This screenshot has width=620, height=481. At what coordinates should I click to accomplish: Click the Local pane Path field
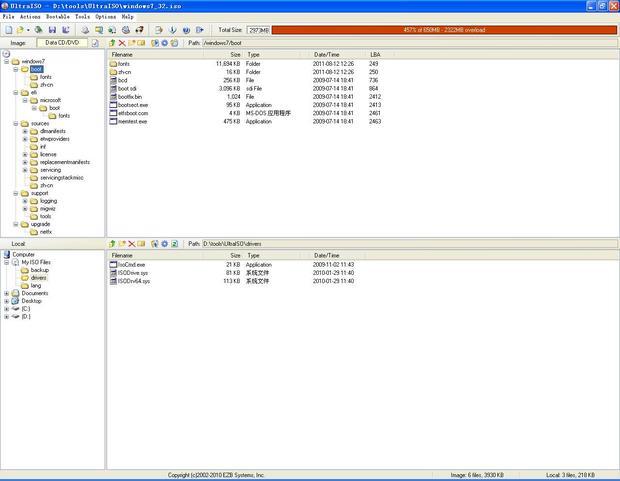click(410, 244)
